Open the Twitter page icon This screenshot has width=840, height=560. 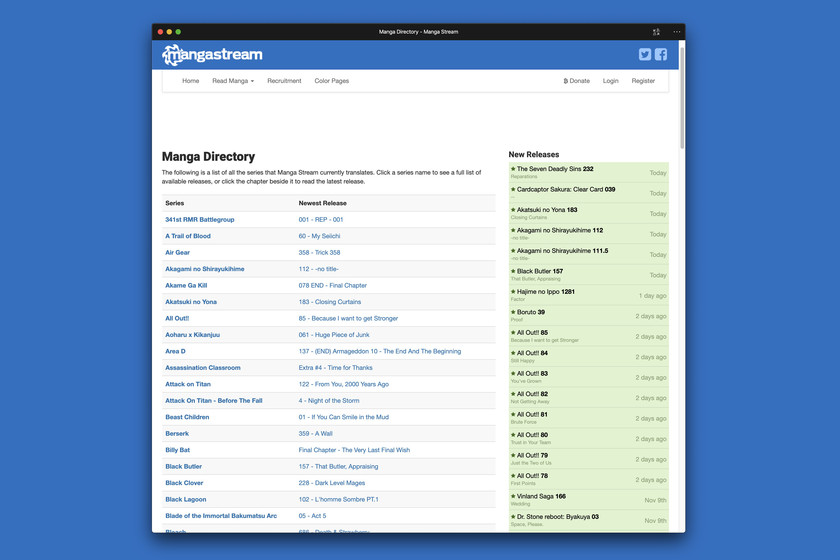click(645, 55)
